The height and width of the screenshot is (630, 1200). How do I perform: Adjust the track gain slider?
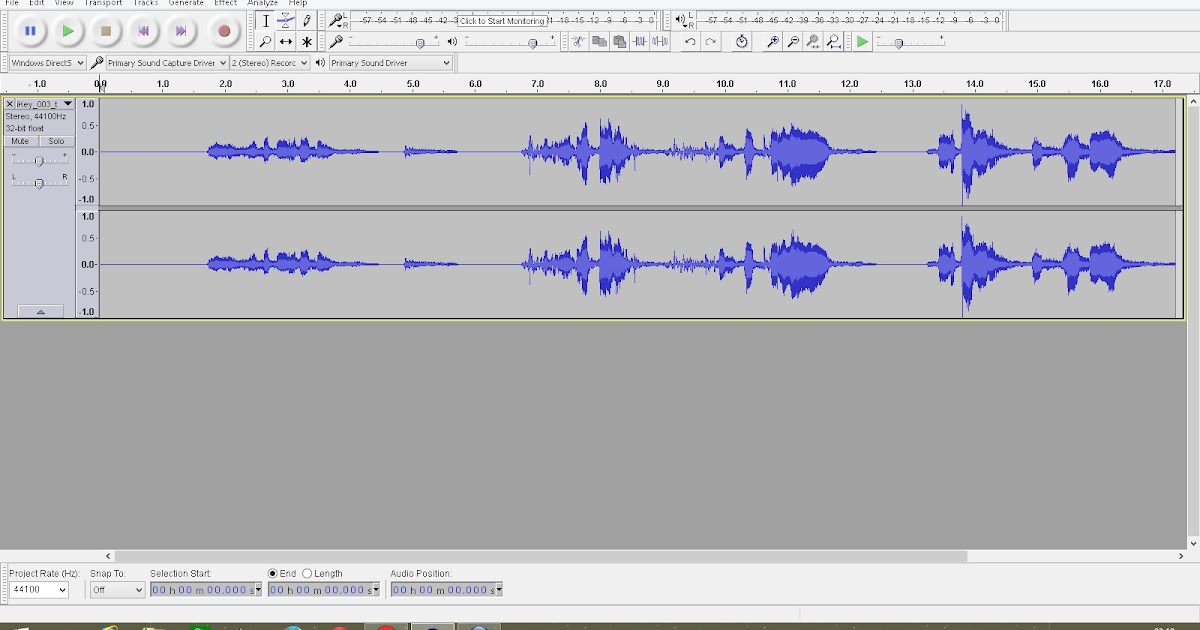(39, 161)
